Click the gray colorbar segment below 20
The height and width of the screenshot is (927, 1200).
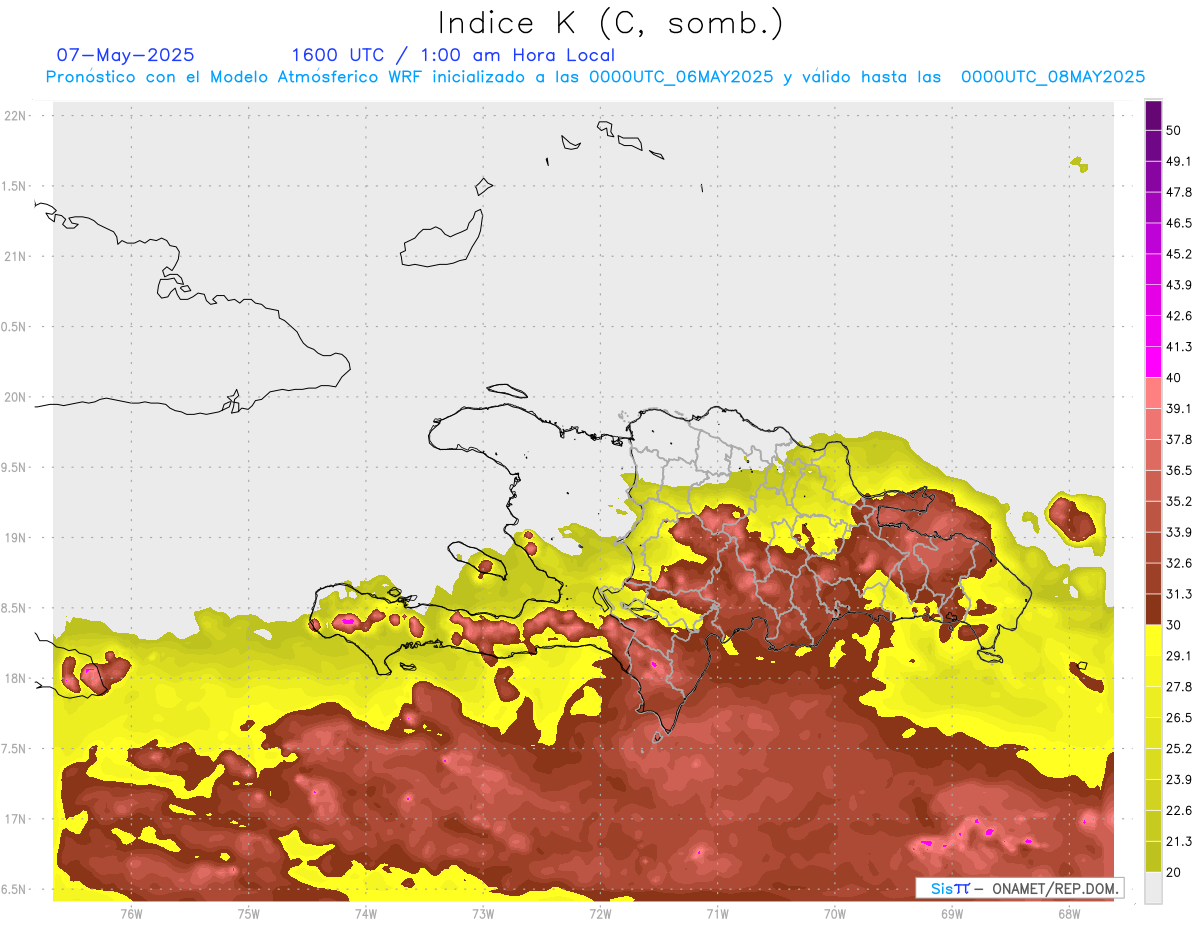[1153, 887]
